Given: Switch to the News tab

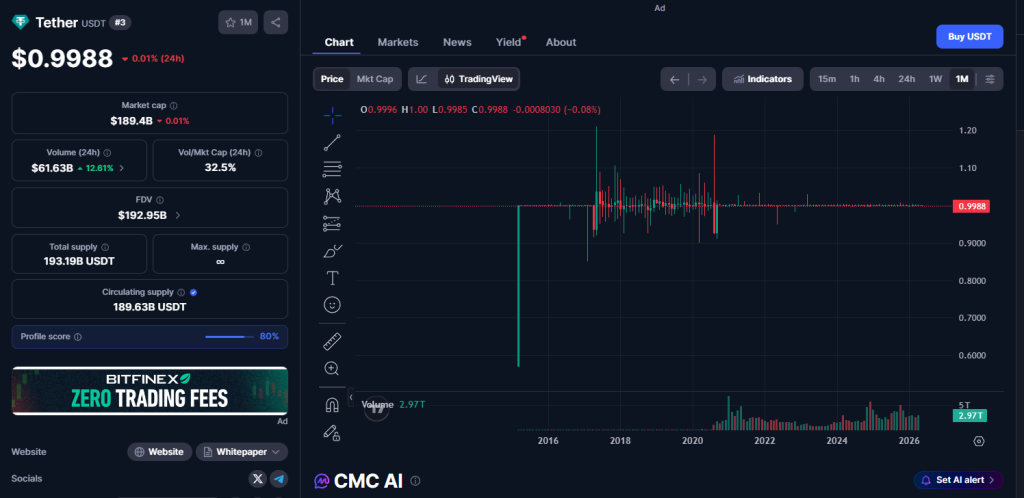Looking at the screenshot, I should point(457,42).
